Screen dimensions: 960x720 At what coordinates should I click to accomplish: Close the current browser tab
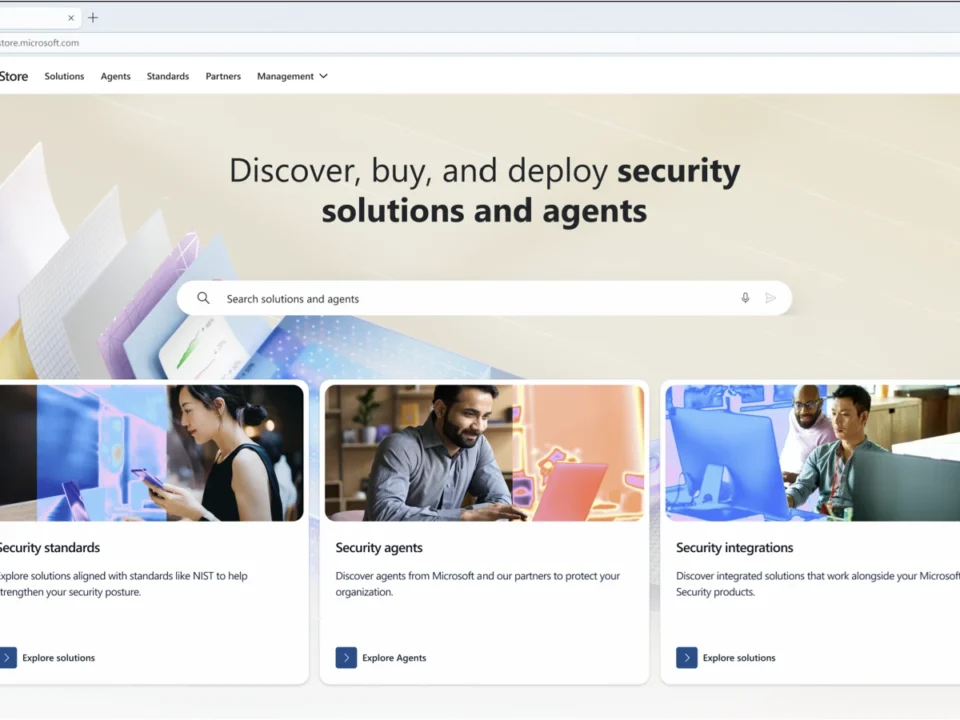tap(71, 18)
